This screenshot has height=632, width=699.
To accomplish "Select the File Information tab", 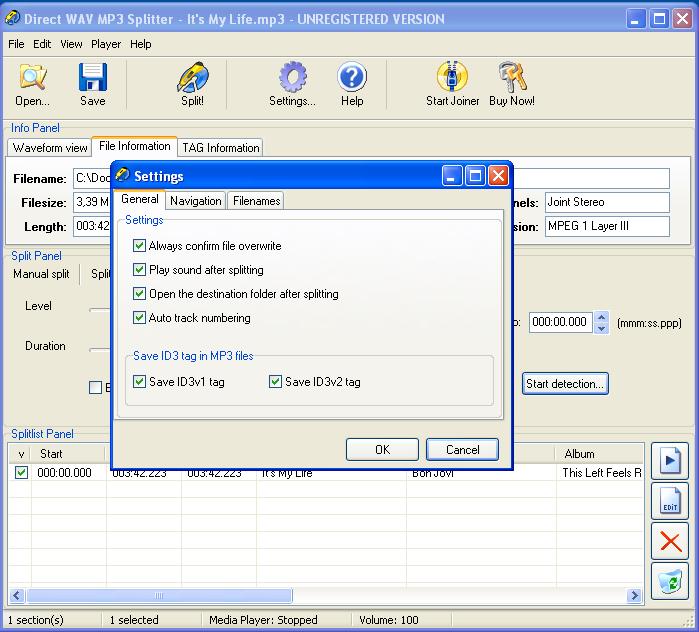I will pyautogui.click(x=135, y=146).
